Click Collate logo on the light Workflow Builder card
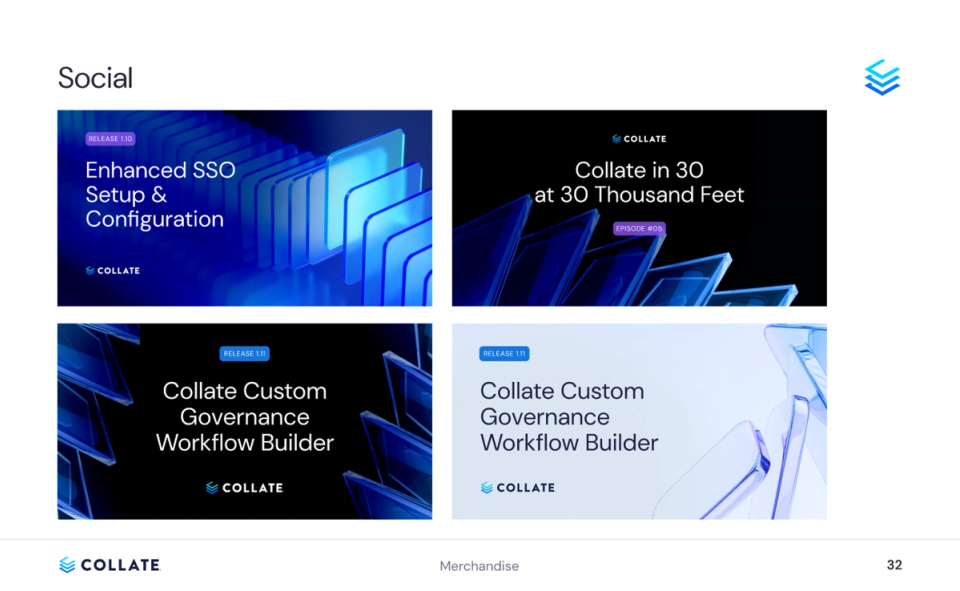Image resolution: width=960 pixels, height=591 pixels. [x=518, y=487]
